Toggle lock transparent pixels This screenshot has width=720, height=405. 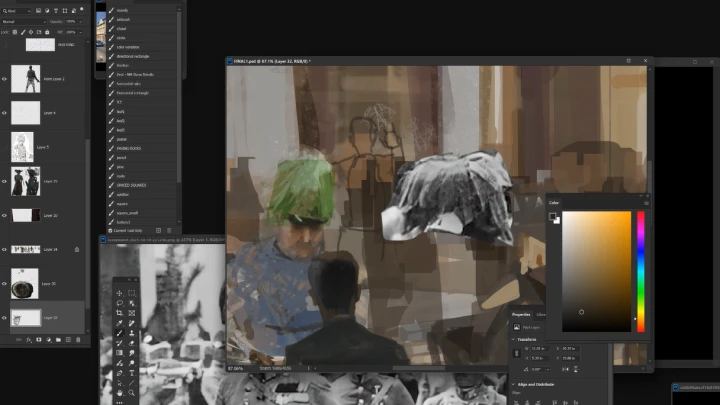pyautogui.click(x=15, y=32)
